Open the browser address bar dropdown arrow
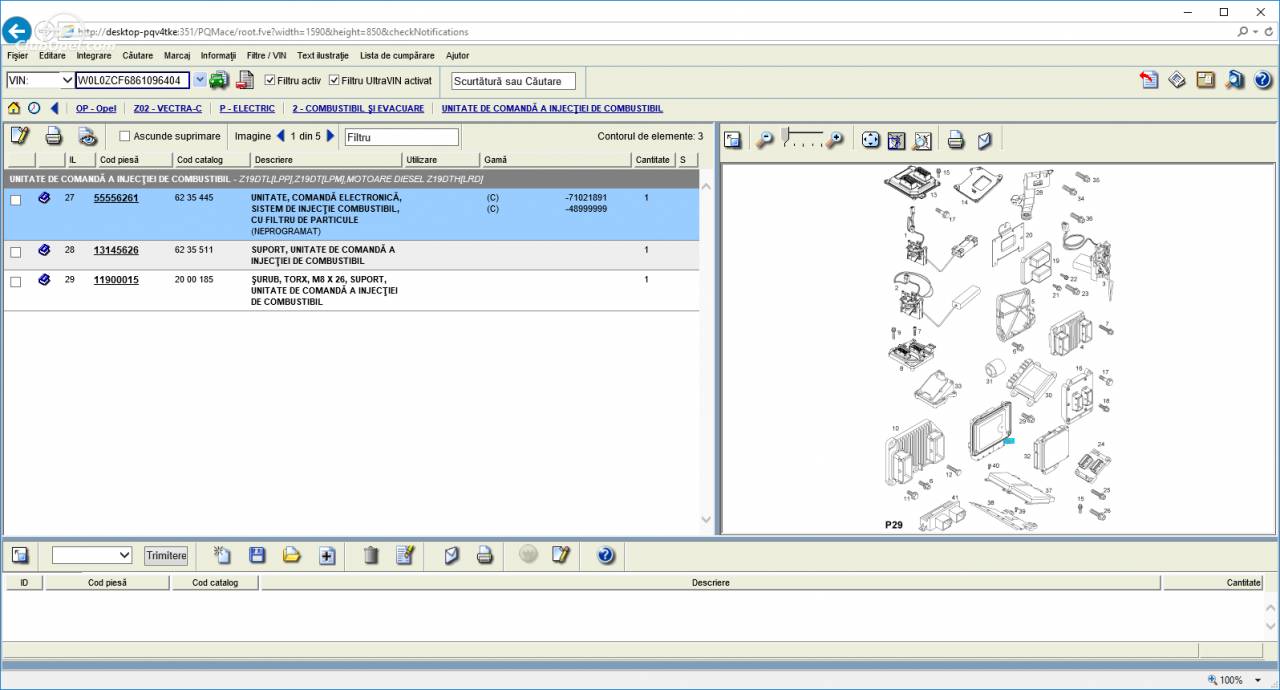Viewport: 1280px width, 690px height. coord(1256,31)
